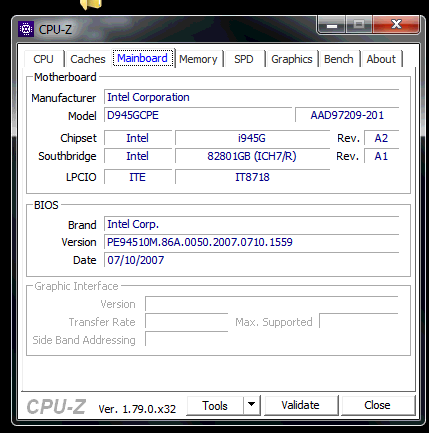Image resolution: width=429 pixels, height=433 pixels.
Task: Switch to the Graphics tab
Action: 292,59
